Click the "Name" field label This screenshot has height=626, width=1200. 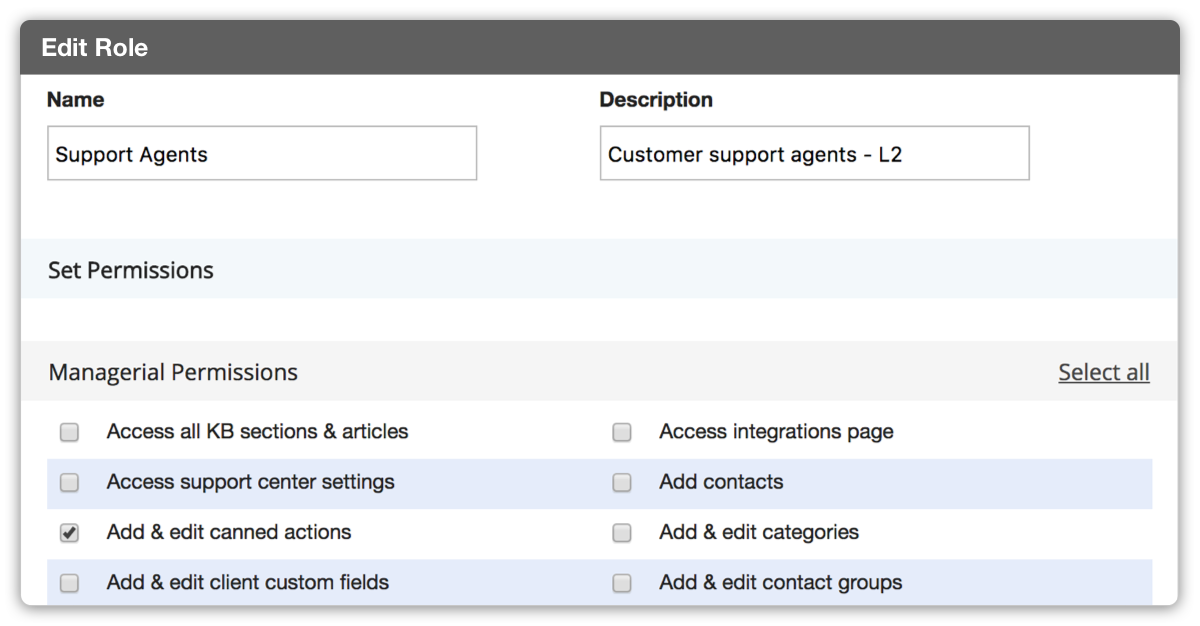(x=75, y=100)
